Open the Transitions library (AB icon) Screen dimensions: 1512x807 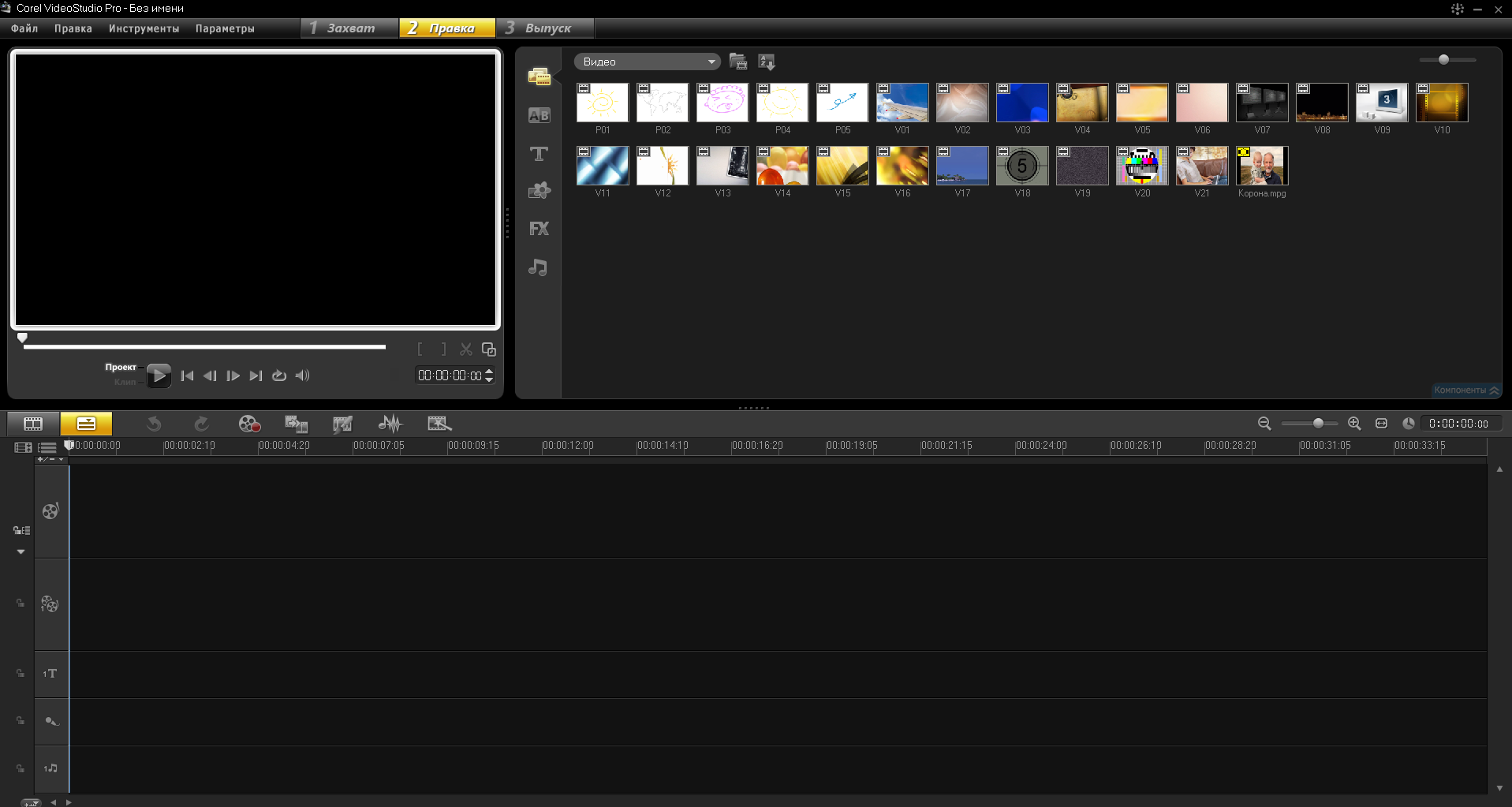[x=539, y=115]
